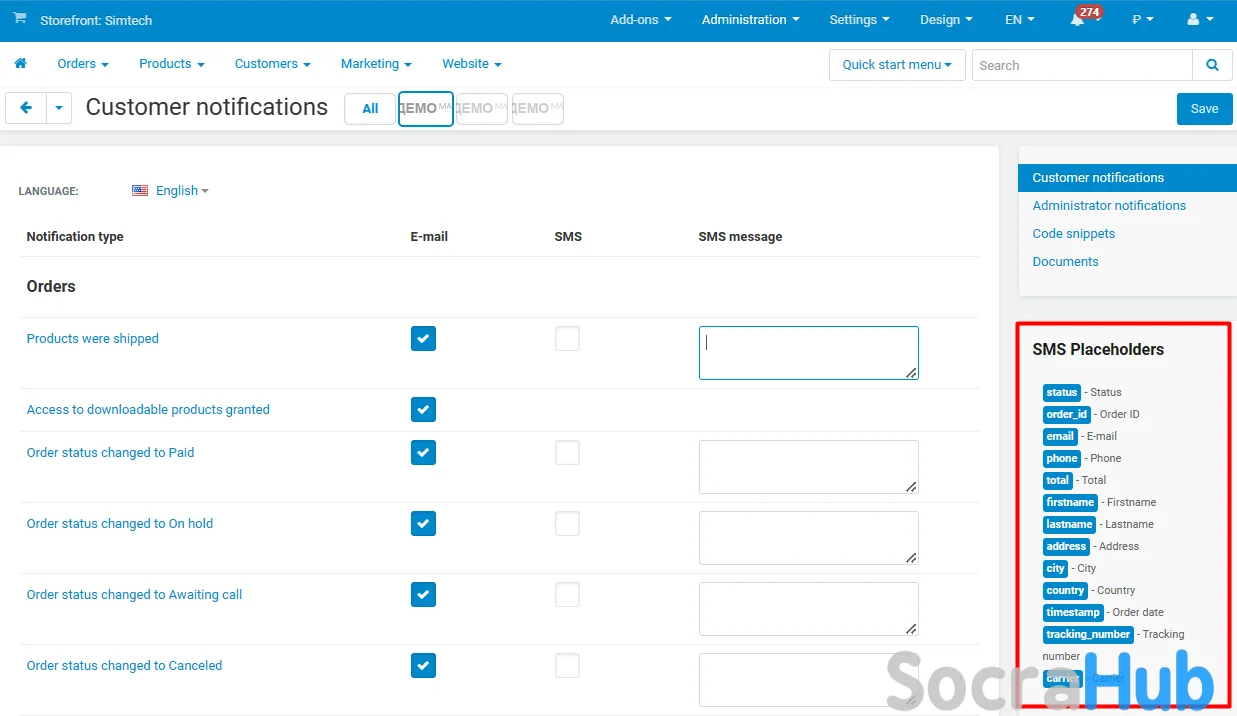Enable SMS for Order status changed to On hold
This screenshot has width=1237, height=716.
[x=567, y=524]
